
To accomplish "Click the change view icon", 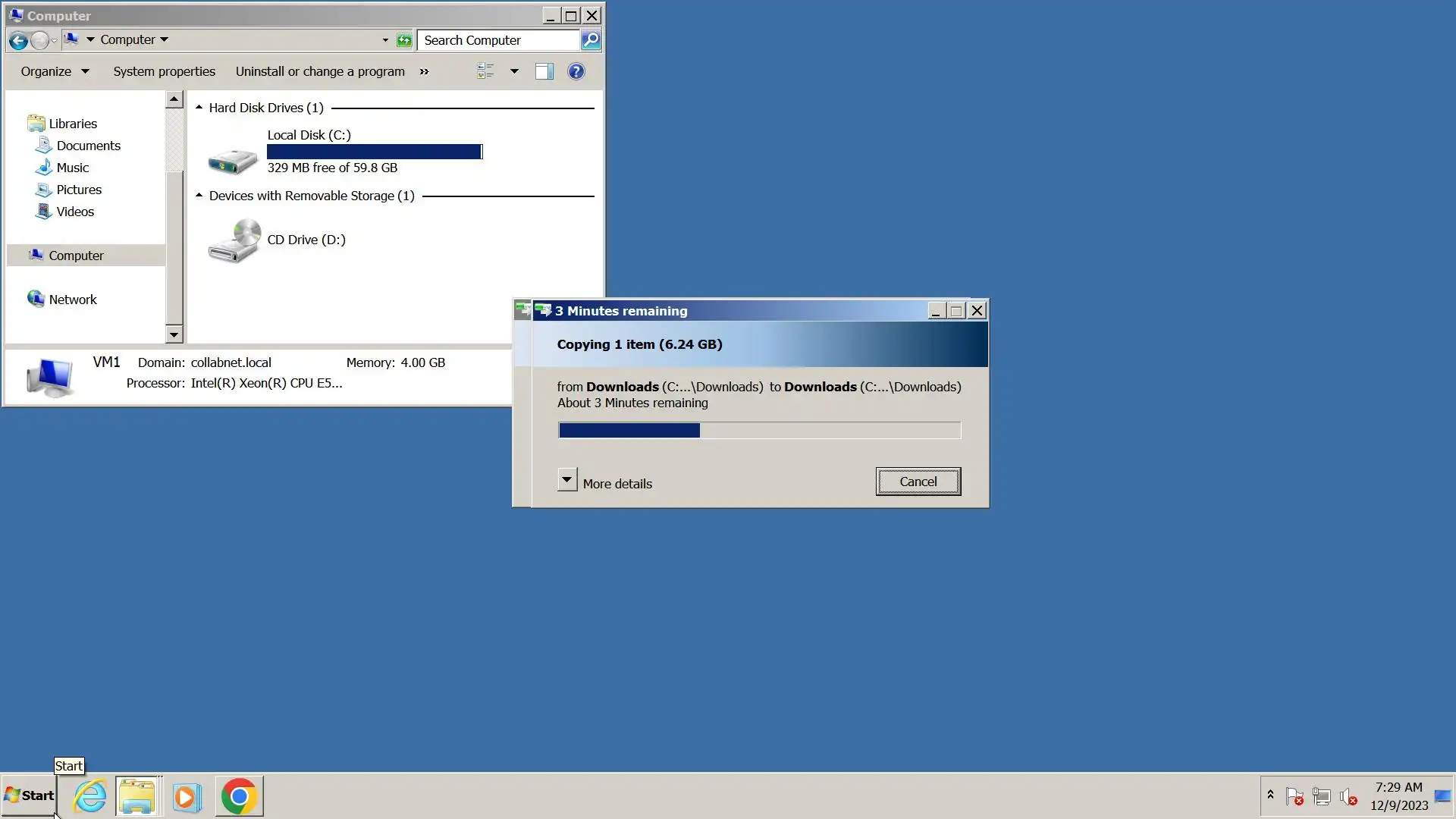I will point(485,71).
